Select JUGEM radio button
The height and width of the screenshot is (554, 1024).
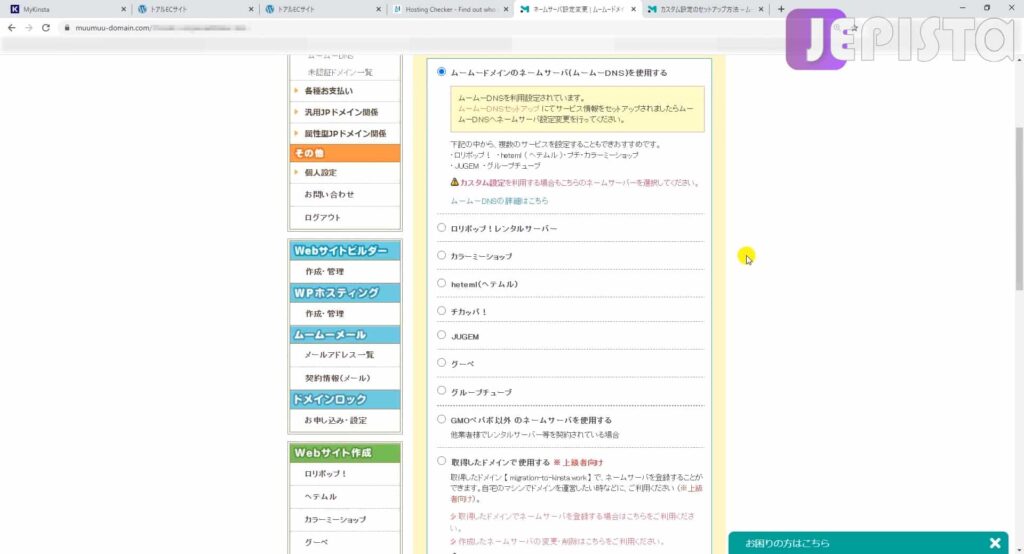pyautogui.click(x=441, y=335)
